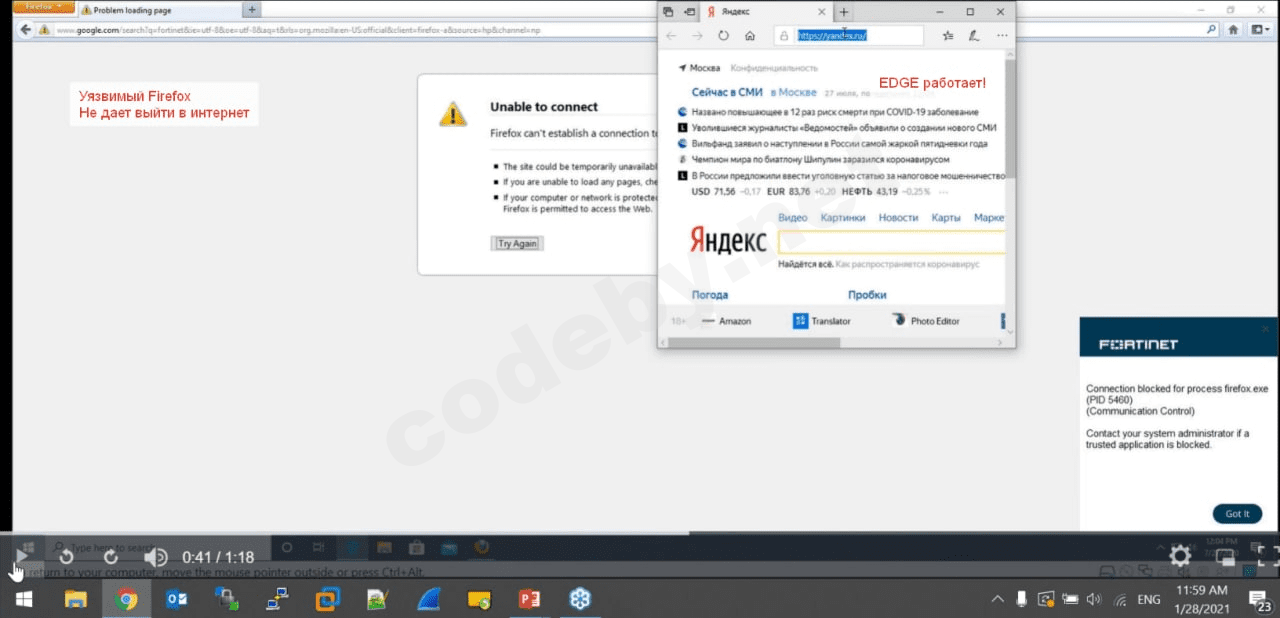
Task: Open Edge favorites star-list icon
Action: pyautogui.click(x=948, y=35)
